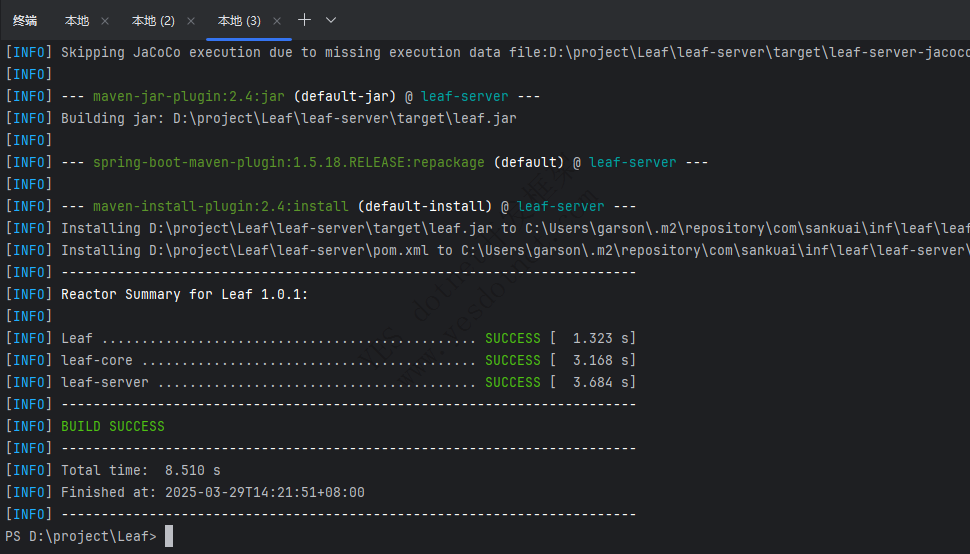Click SUCCESS on the leaf-core row
This screenshot has height=554, width=970.
pyautogui.click(x=513, y=360)
